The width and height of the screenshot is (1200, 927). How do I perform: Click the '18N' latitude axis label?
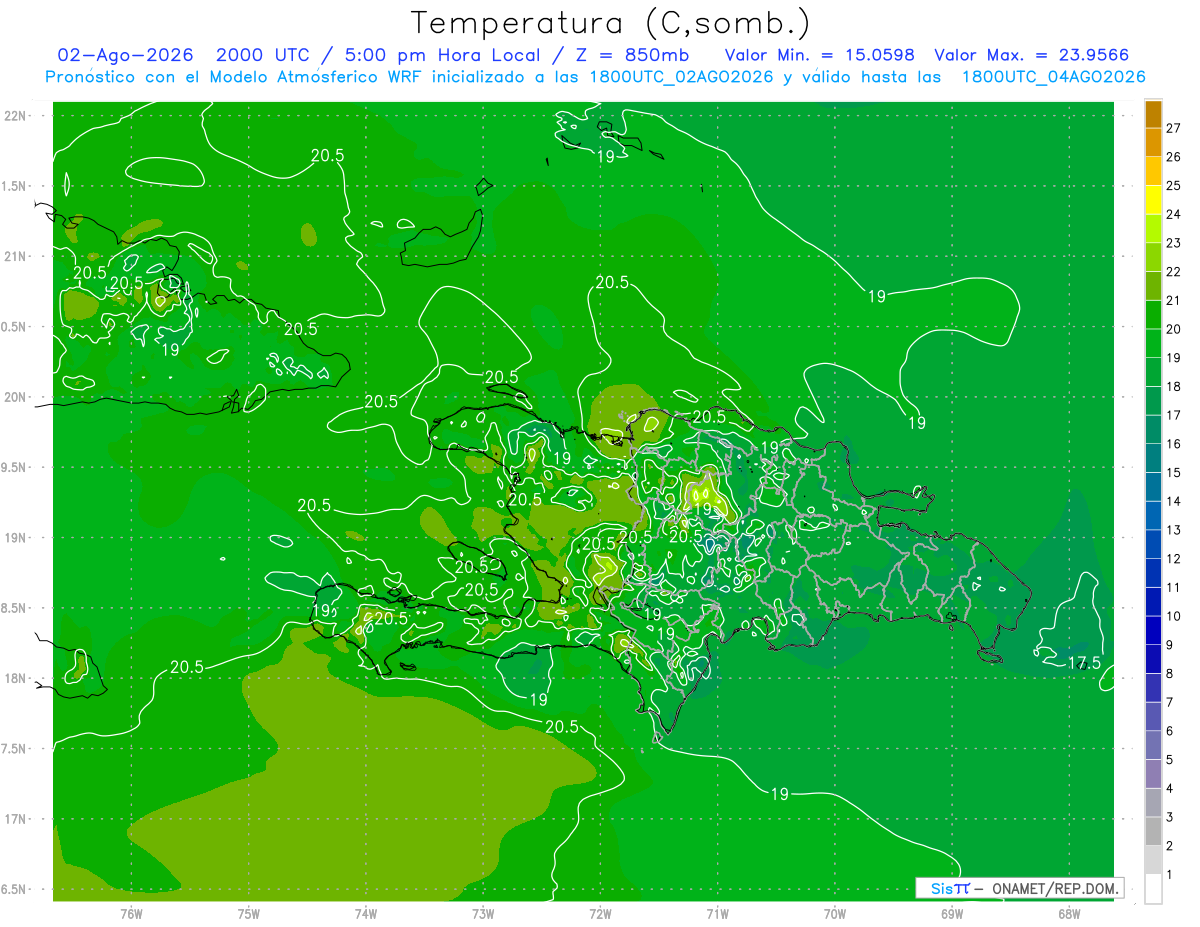point(17,678)
